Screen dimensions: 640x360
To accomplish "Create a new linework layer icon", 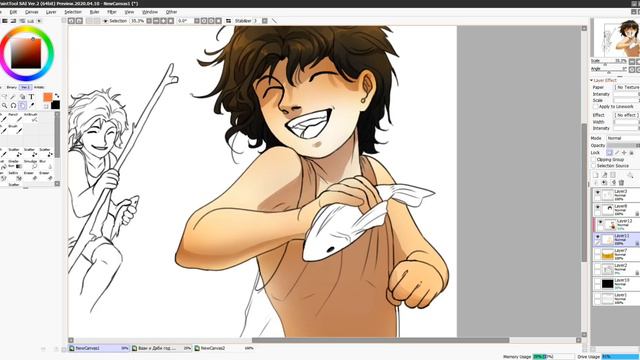I will [x=604, y=175].
